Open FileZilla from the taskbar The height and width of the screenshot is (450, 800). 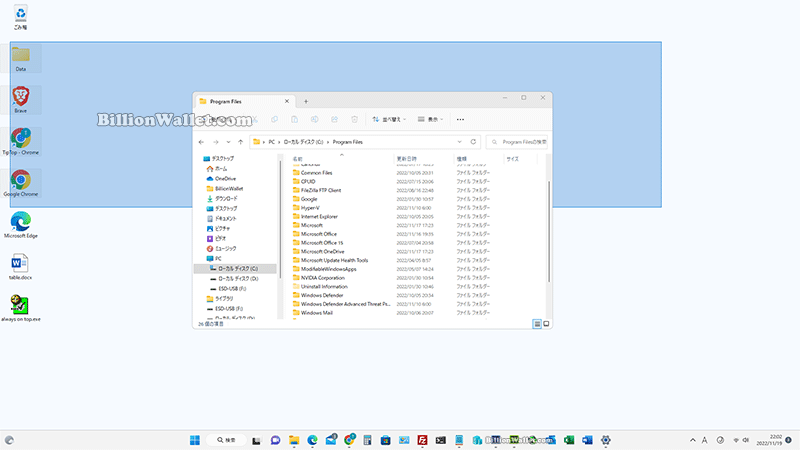(x=422, y=440)
